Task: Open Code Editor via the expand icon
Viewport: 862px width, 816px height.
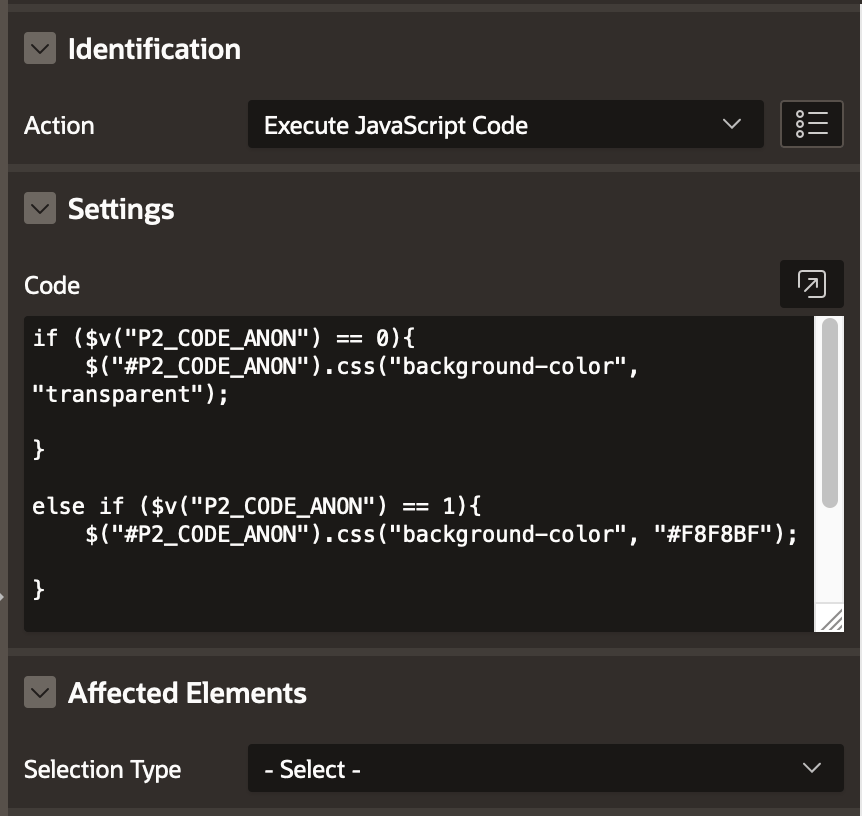Action: 811,285
